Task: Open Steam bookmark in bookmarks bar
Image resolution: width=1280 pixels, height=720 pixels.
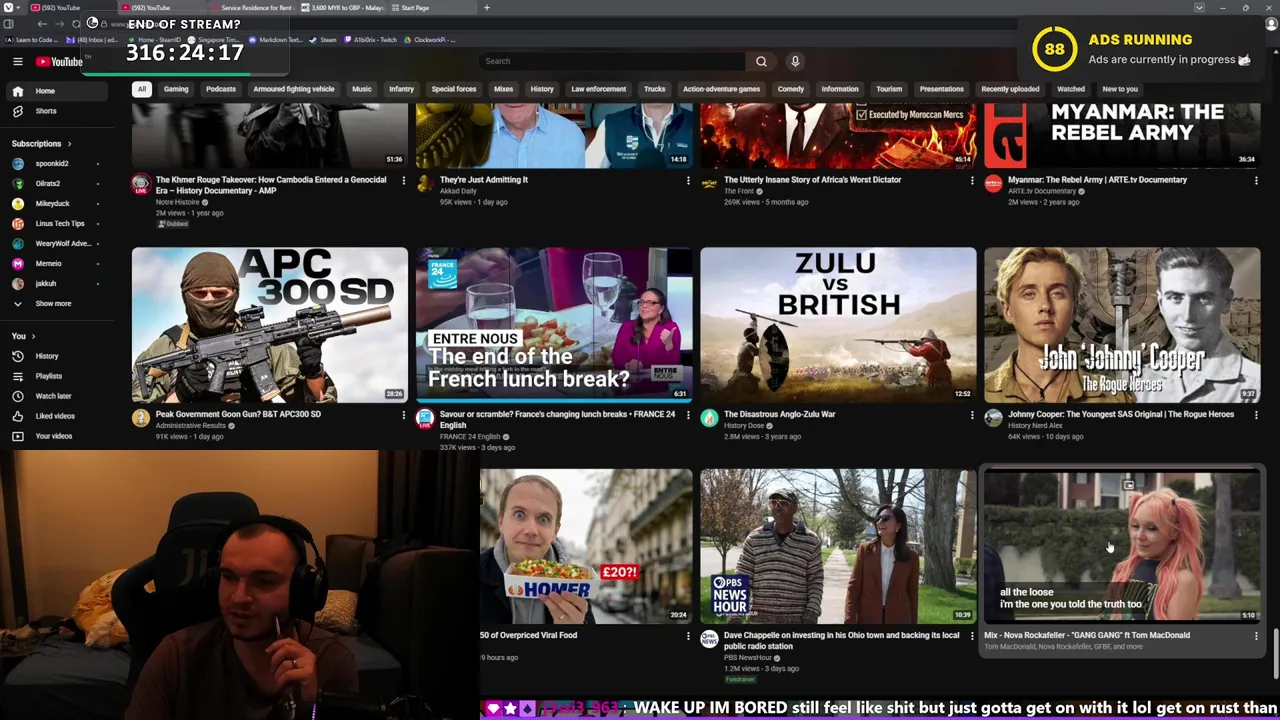Action: click(323, 40)
